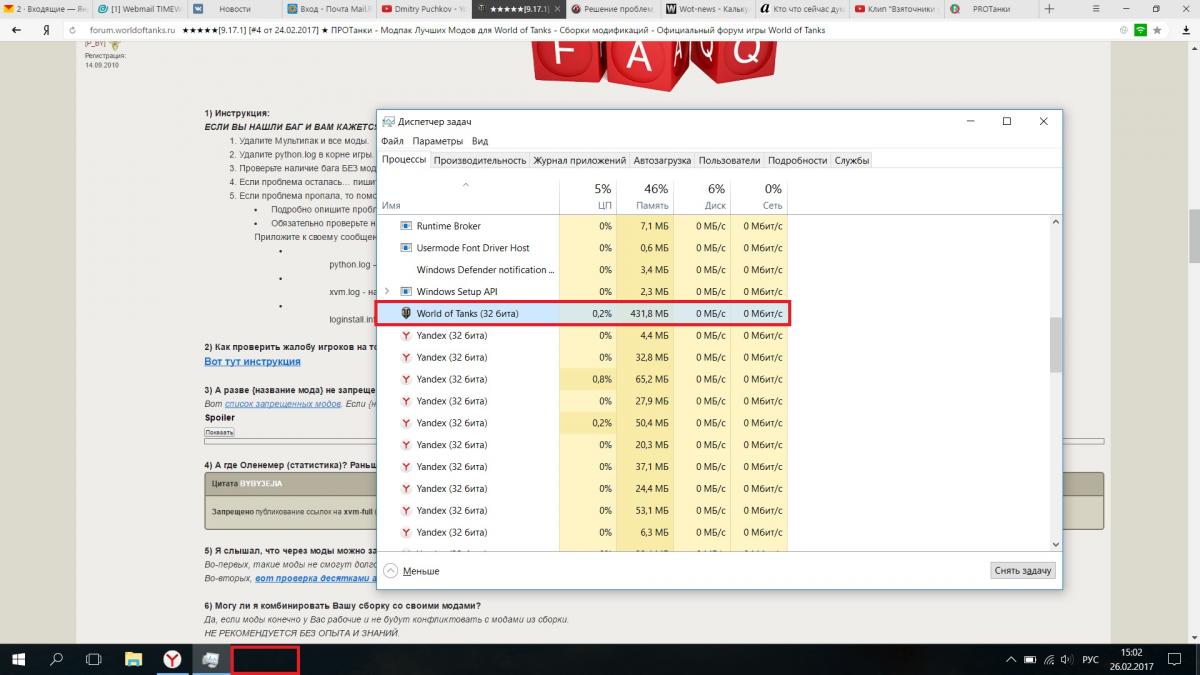The height and width of the screenshot is (675, 1200).
Task: Open File Explorer from the taskbar
Action: [x=133, y=659]
